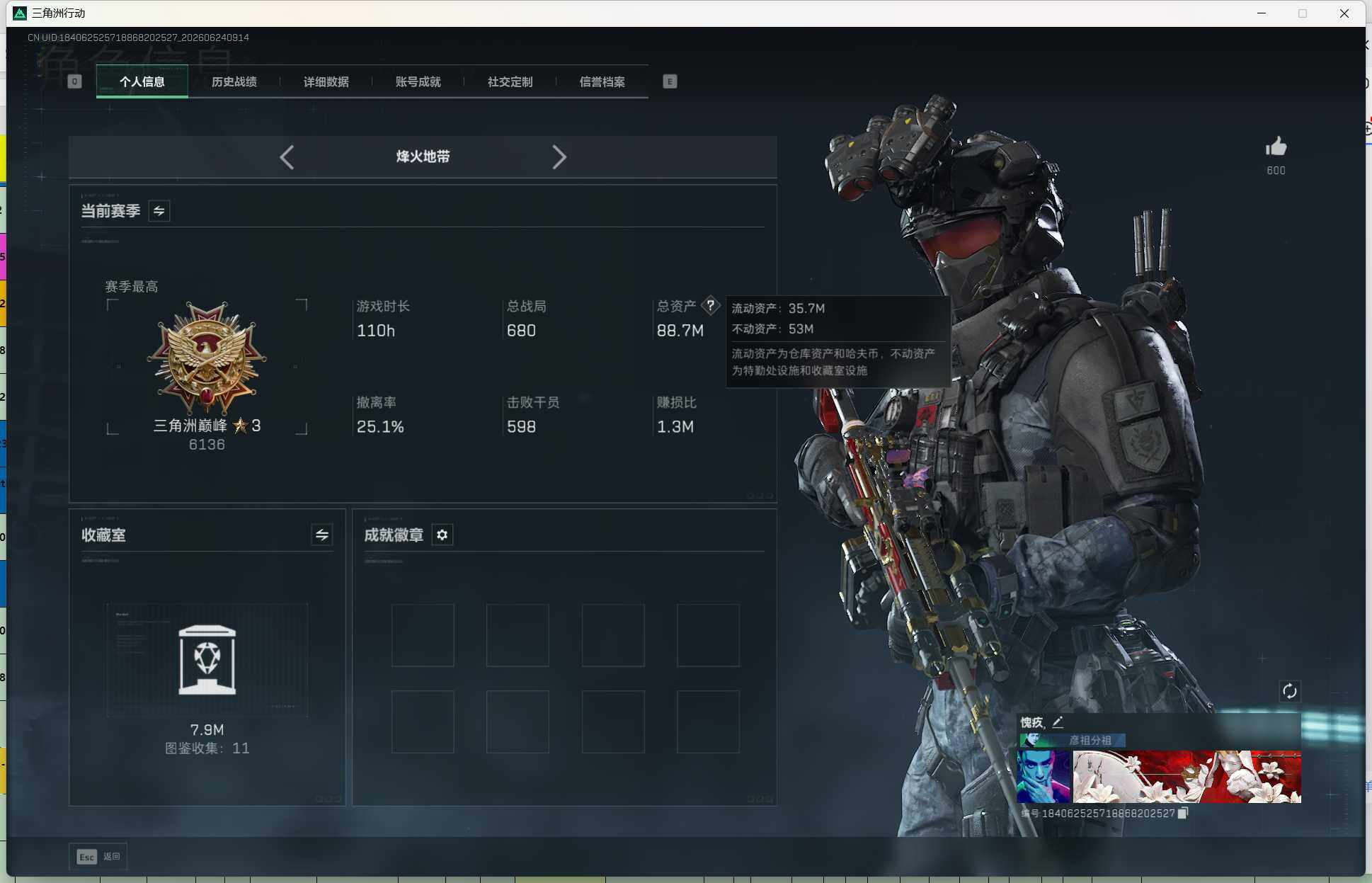Click the 三角洲巅峰 rank badge emblem
Viewport: 1372px width, 883px height.
(x=207, y=358)
